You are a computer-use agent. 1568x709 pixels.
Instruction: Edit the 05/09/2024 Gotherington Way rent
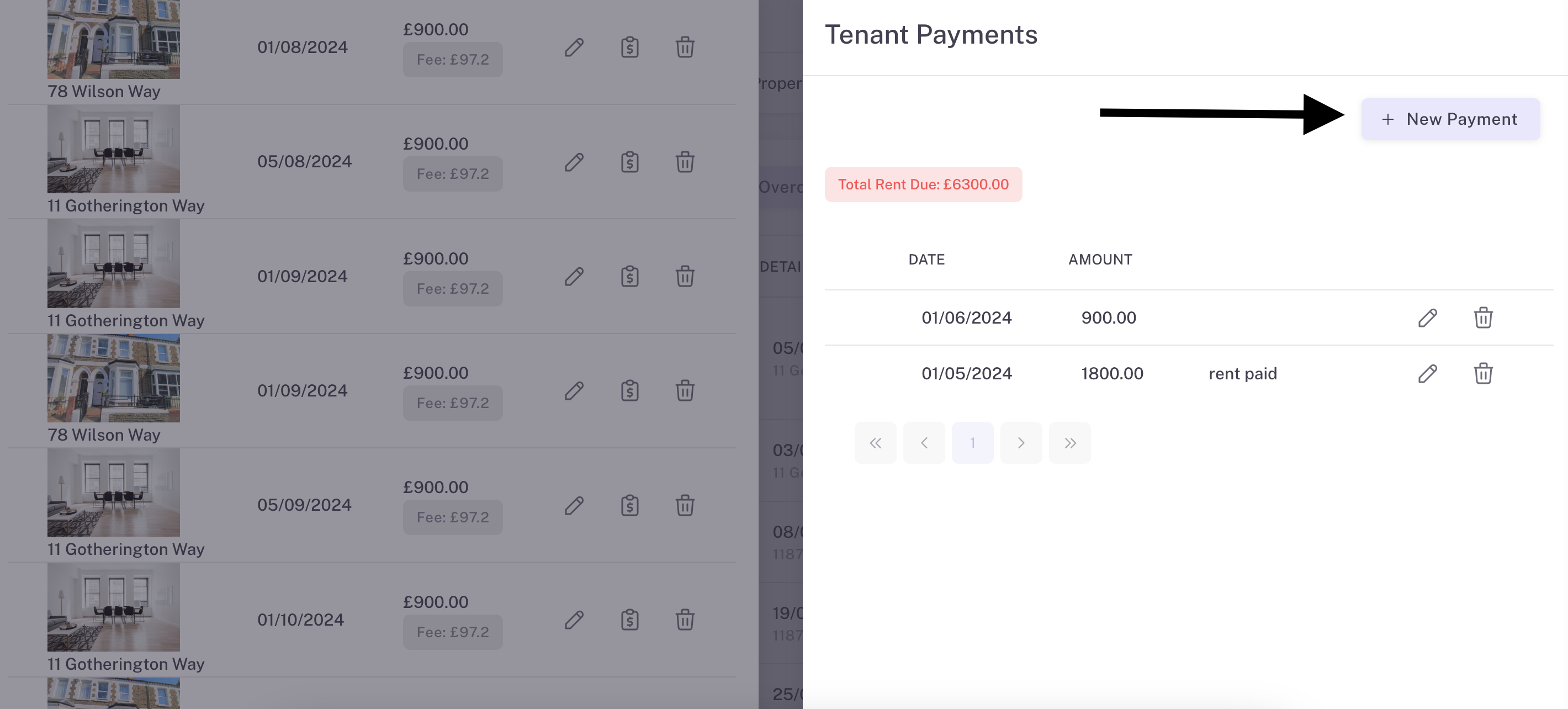[x=574, y=505]
